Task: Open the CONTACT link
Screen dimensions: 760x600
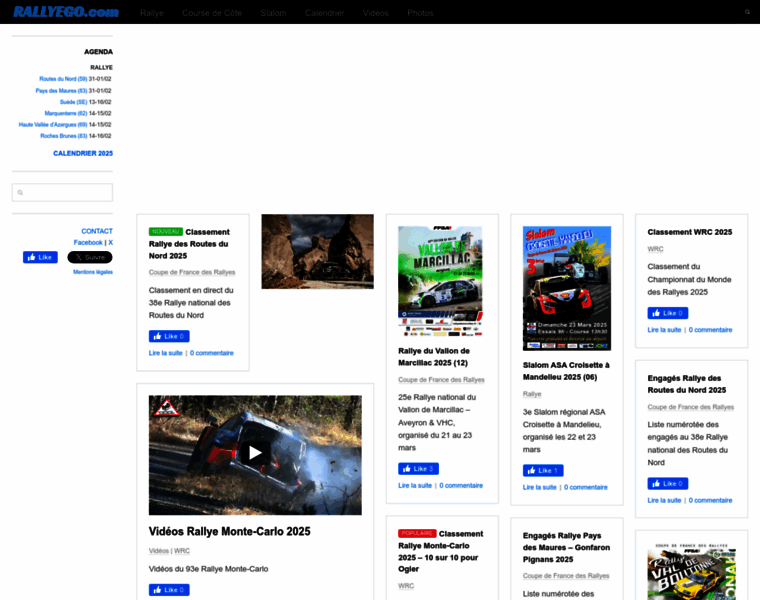Action: 97,231
